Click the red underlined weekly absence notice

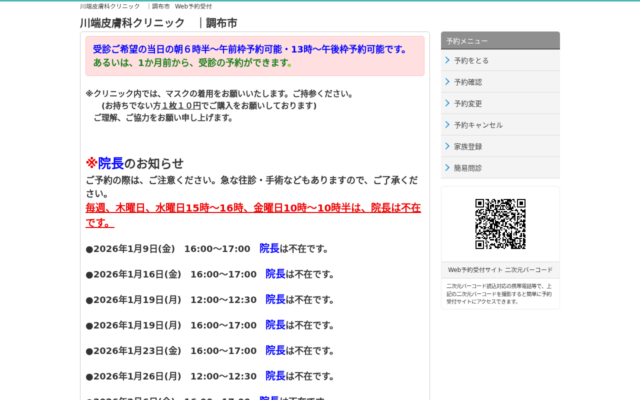[x=252, y=214]
